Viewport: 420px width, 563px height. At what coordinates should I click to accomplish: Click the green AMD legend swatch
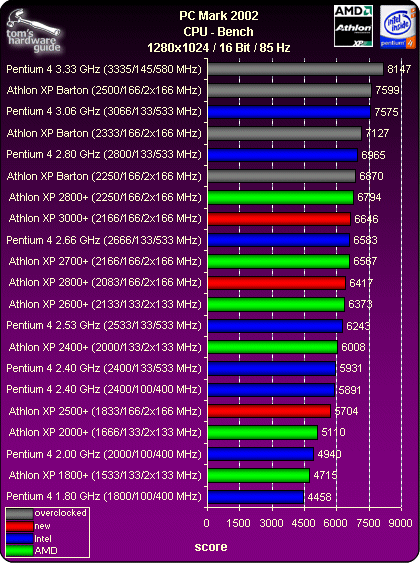tap(20, 550)
